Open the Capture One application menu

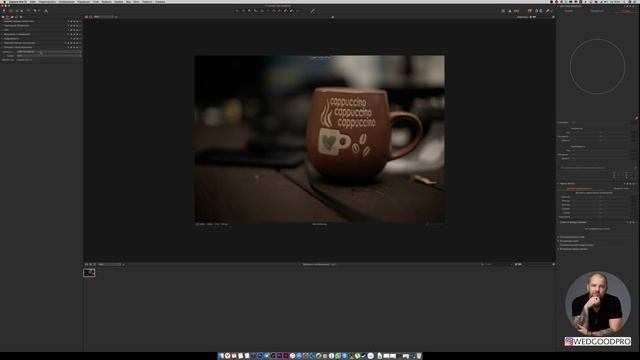click(x=18, y=2)
